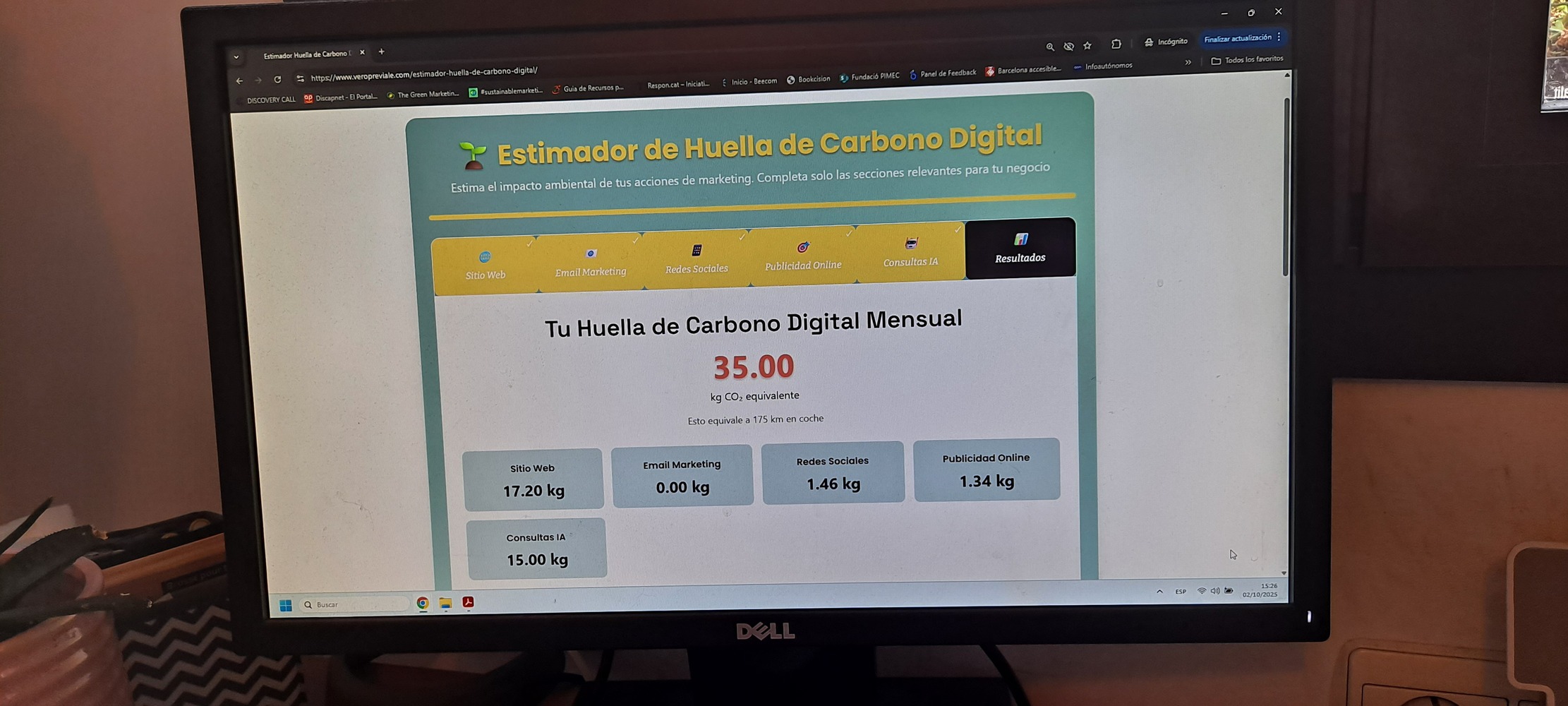Image resolution: width=1568 pixels, height=706 pixels.
Task: Click the browser reload page icon
Action: coord(277,80)
